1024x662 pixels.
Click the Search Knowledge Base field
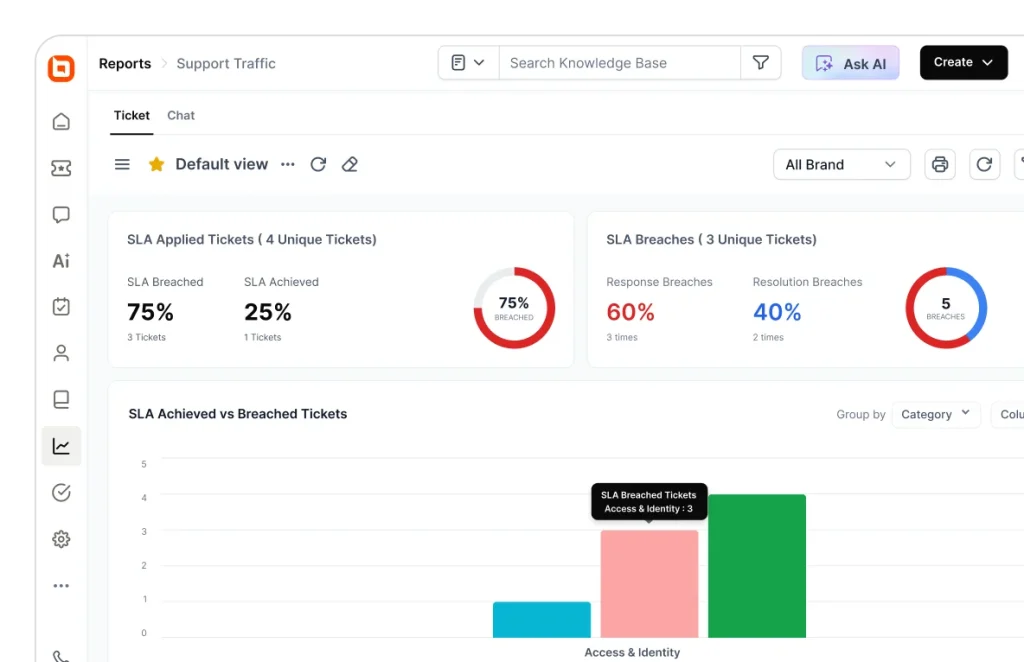(619, 63)
